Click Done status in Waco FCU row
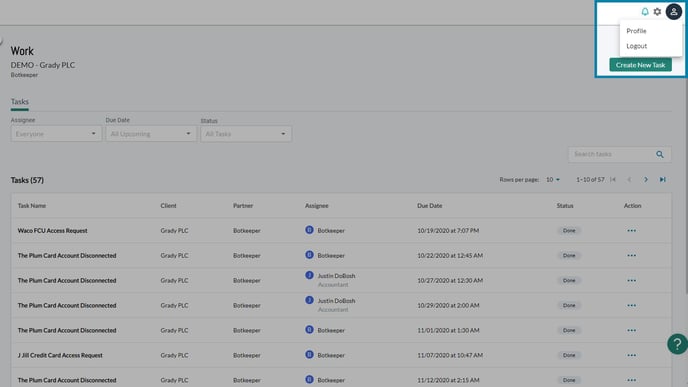The height and width of the screenshot is (387, 688). (569, 231)
